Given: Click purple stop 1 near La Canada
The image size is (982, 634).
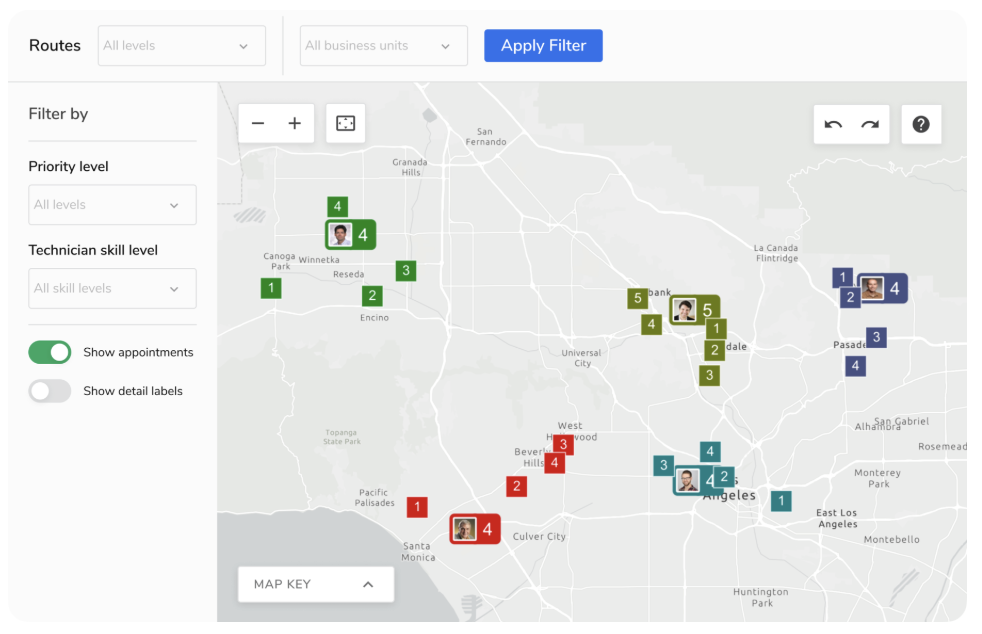Looking at the screenshot, I should (x=842, y=278).
